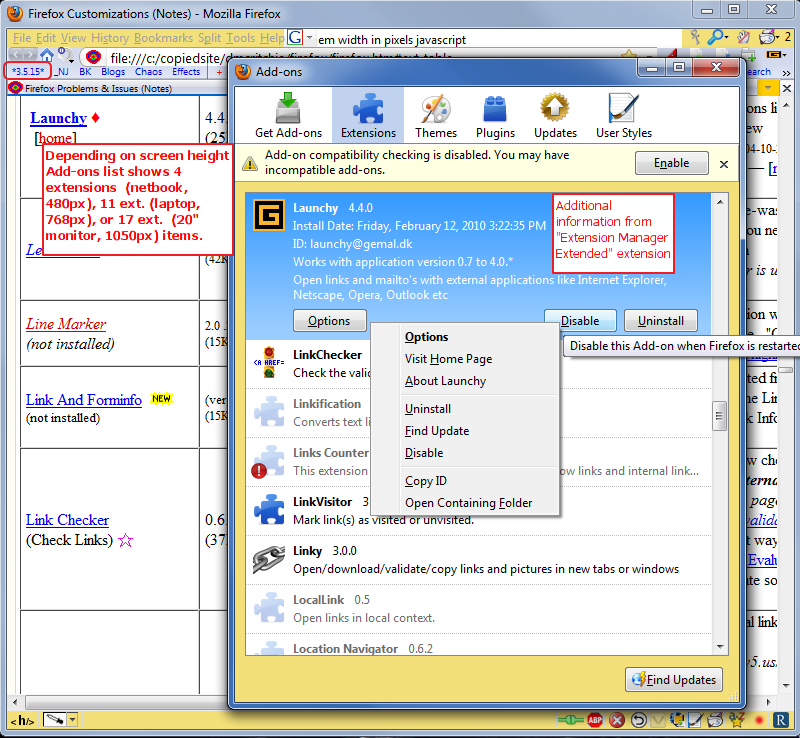Viewport: 800px width, 738px height.
Task: Open the Get Add-ons pane
Action: coord(288,116)
